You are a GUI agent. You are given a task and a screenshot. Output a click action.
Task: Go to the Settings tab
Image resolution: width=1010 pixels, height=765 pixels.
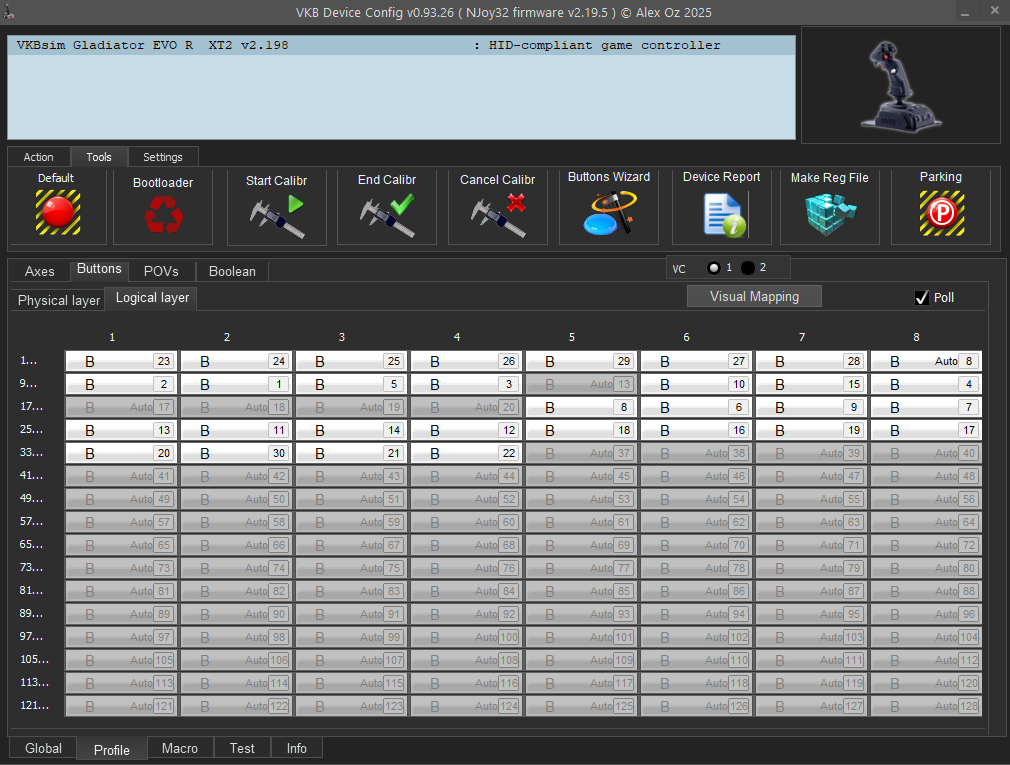tap(163, 157)
